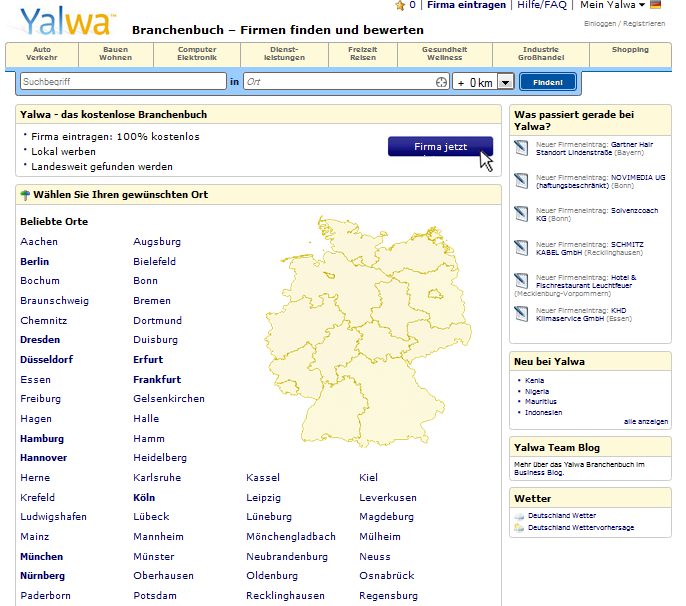Open the NOVIMEDIA UG company entry
Image resolution: width=686 pixels, height=606 pixels.
coord(600,182)
